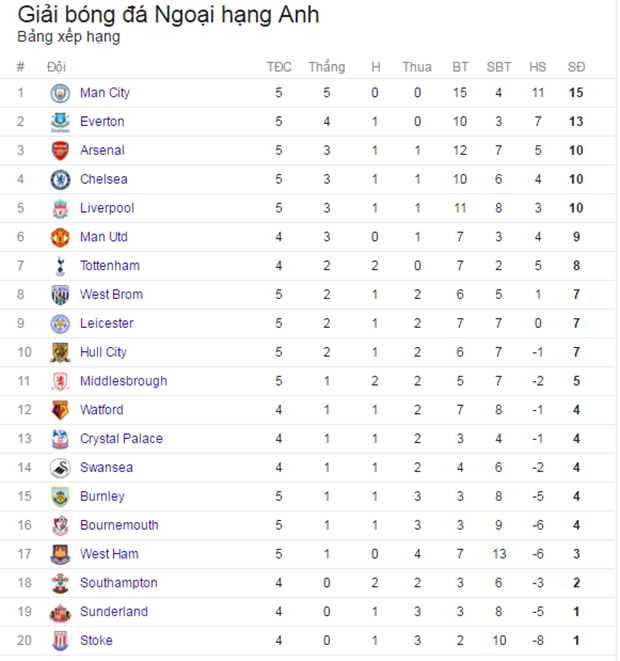Click the Man Utd club crest
The height and width of the screenshot is (661, 620).
60,237
